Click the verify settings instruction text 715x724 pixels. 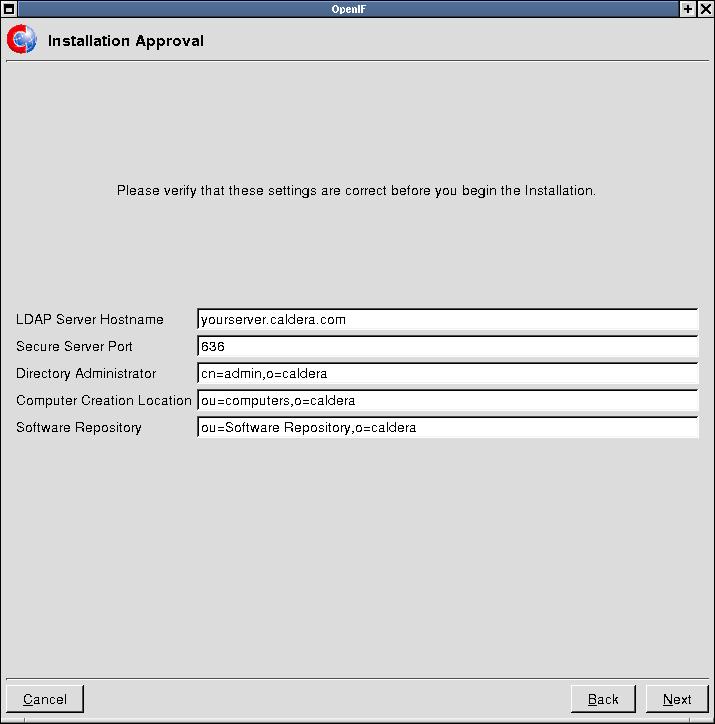[356, 190]
